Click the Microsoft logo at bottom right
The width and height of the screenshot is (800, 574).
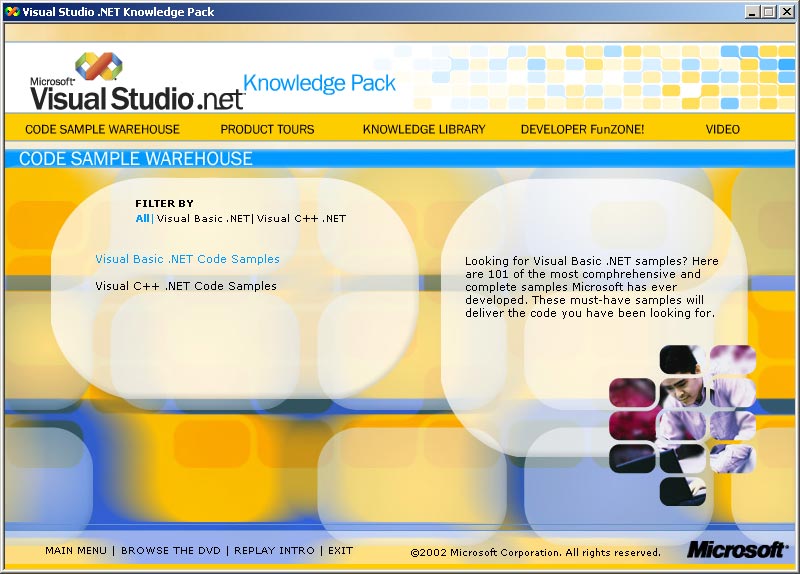pyautogui.click(x=736, y=550)
